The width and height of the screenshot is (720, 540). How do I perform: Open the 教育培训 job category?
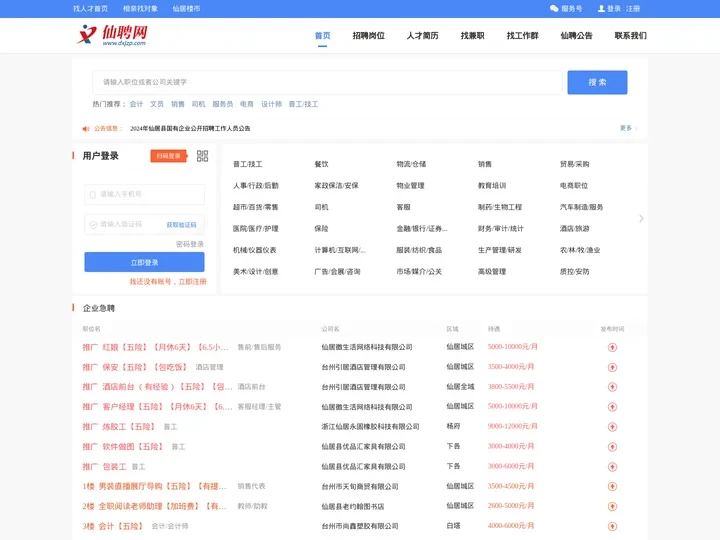click(x=492, y=186)
